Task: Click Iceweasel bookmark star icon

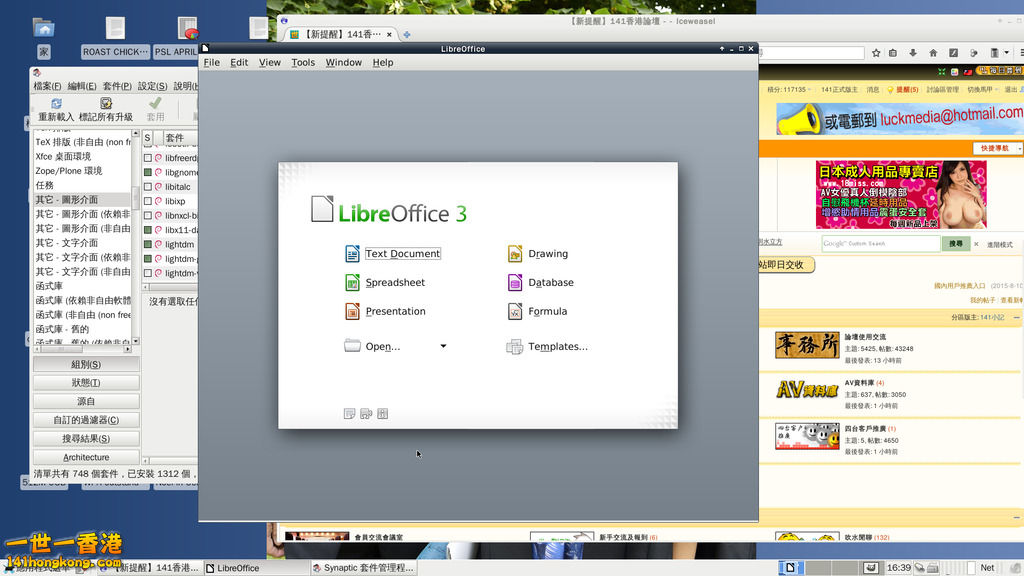Action: click(876, 53)
